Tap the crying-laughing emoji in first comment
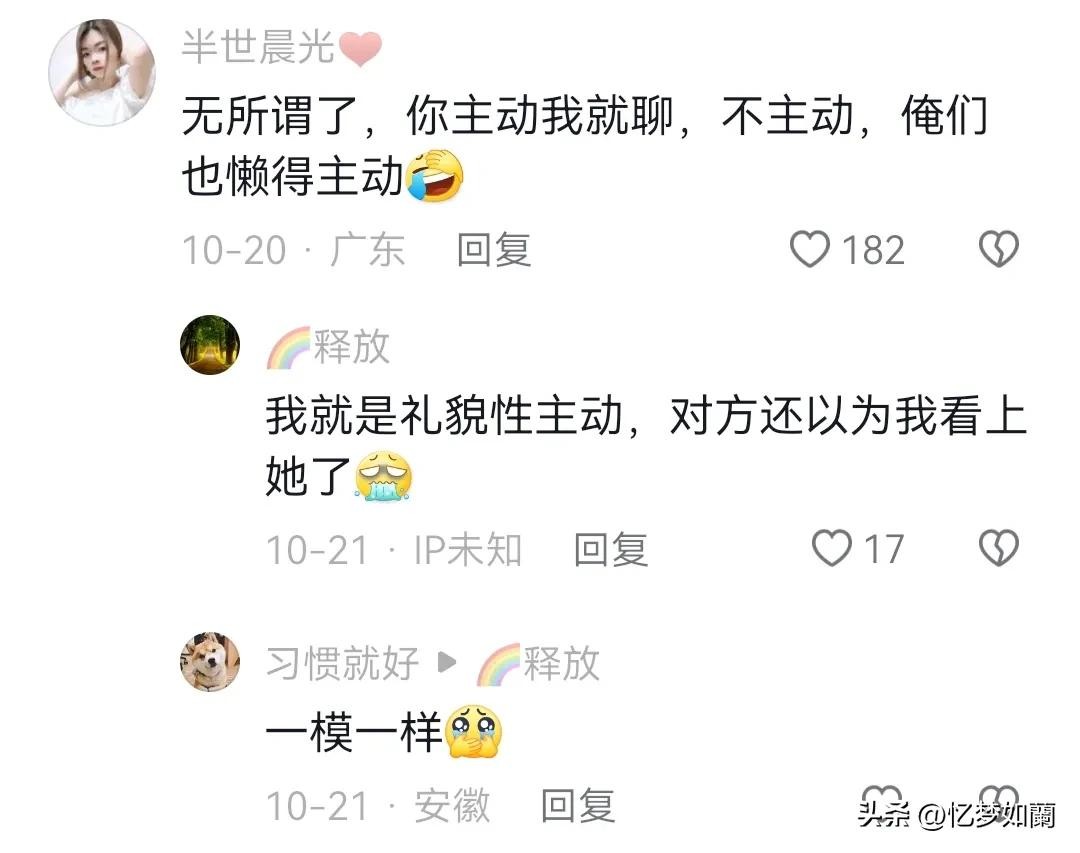This screenshot has width=1080, height=853. 435,177
